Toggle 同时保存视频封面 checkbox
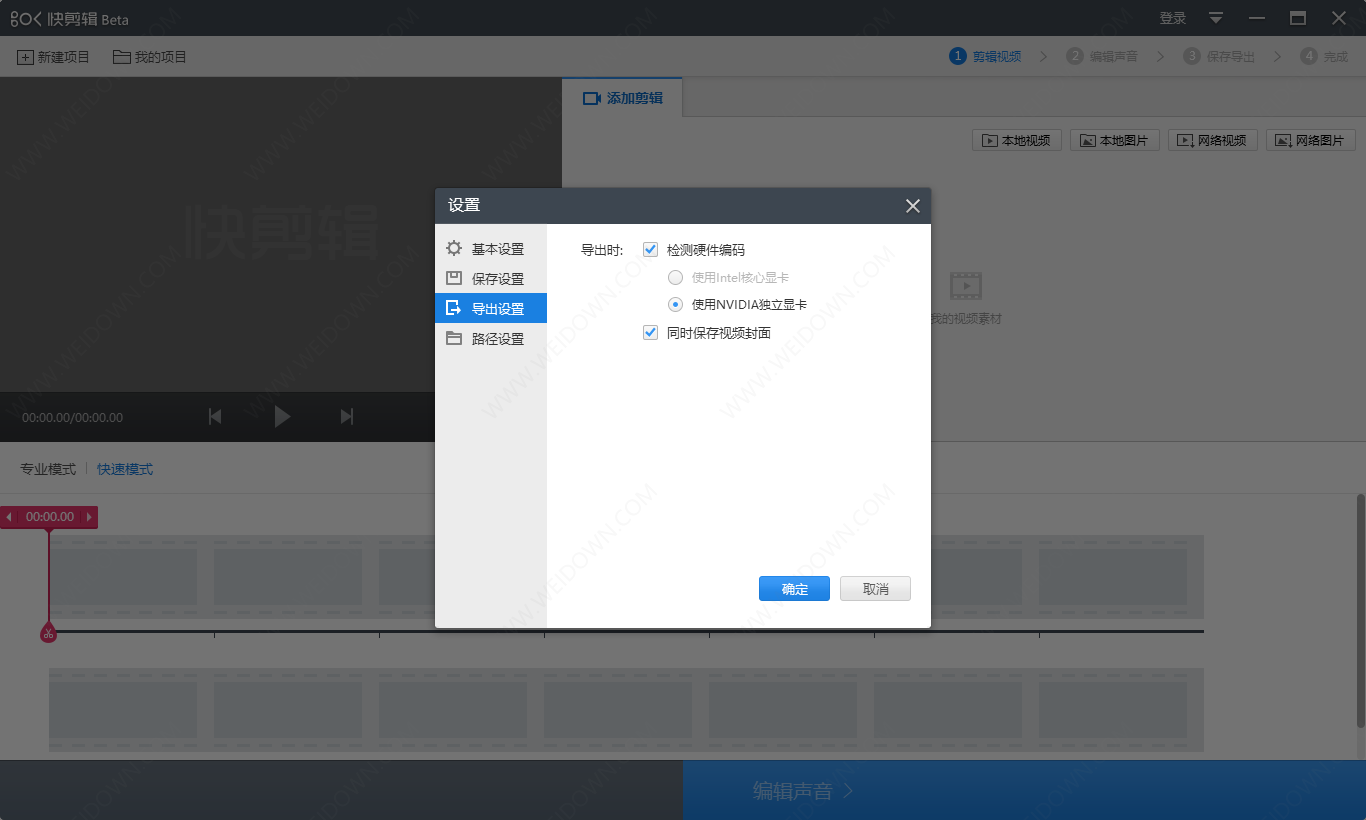 (x=650, y=333)
